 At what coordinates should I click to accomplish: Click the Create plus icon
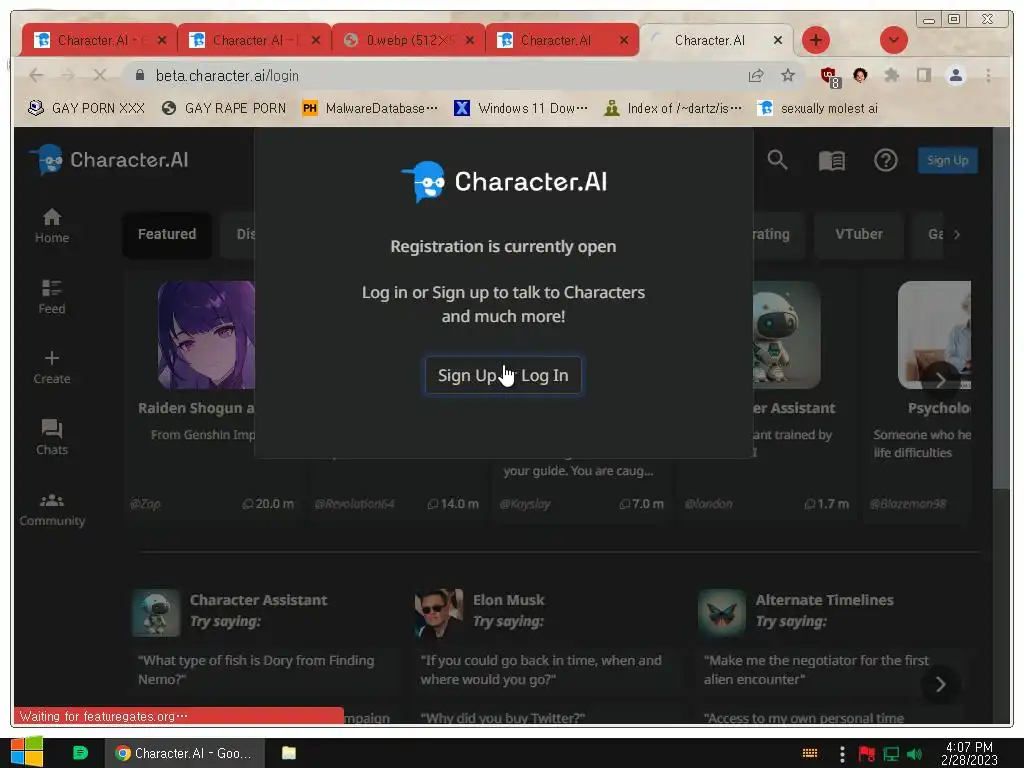[52, 358]
